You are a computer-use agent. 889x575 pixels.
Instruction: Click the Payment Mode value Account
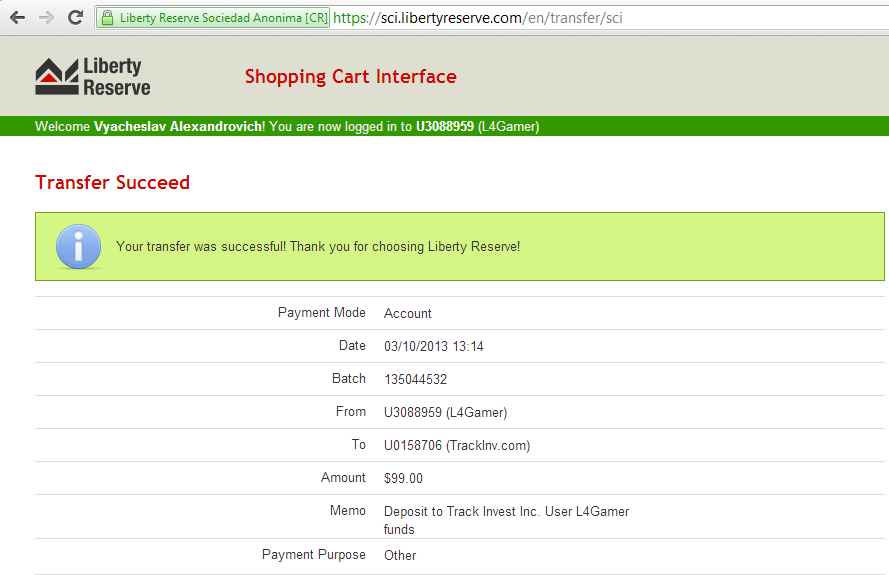pos(408,314)
